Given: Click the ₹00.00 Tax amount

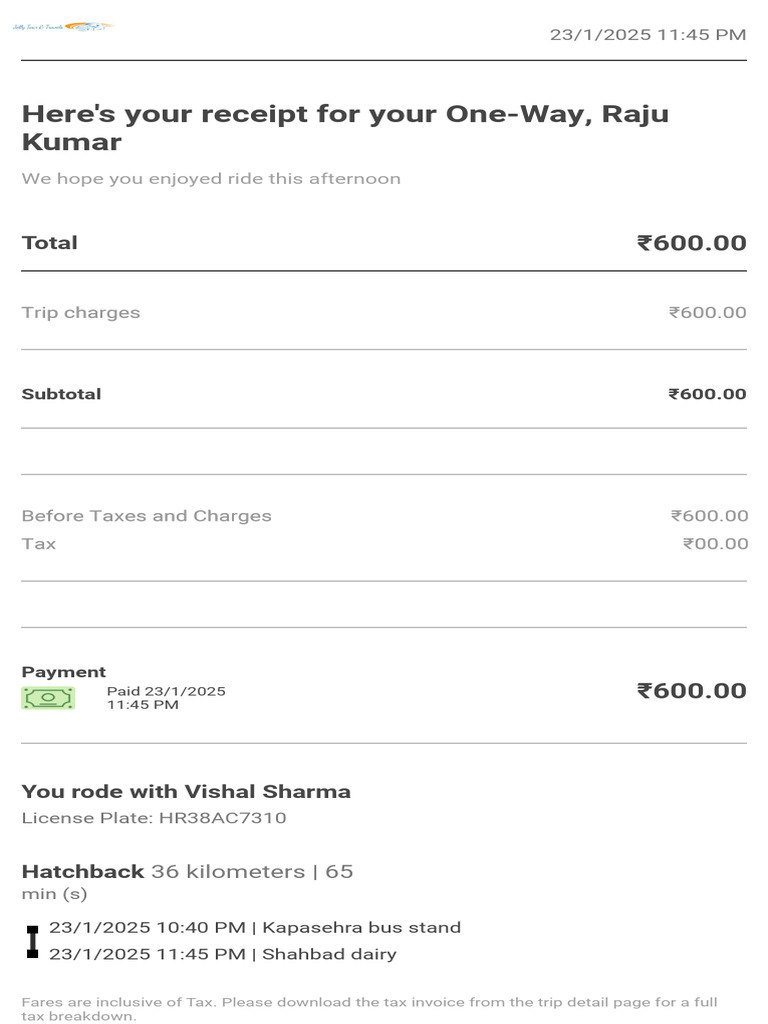Looking at the screenshot, I should point(715,544).
